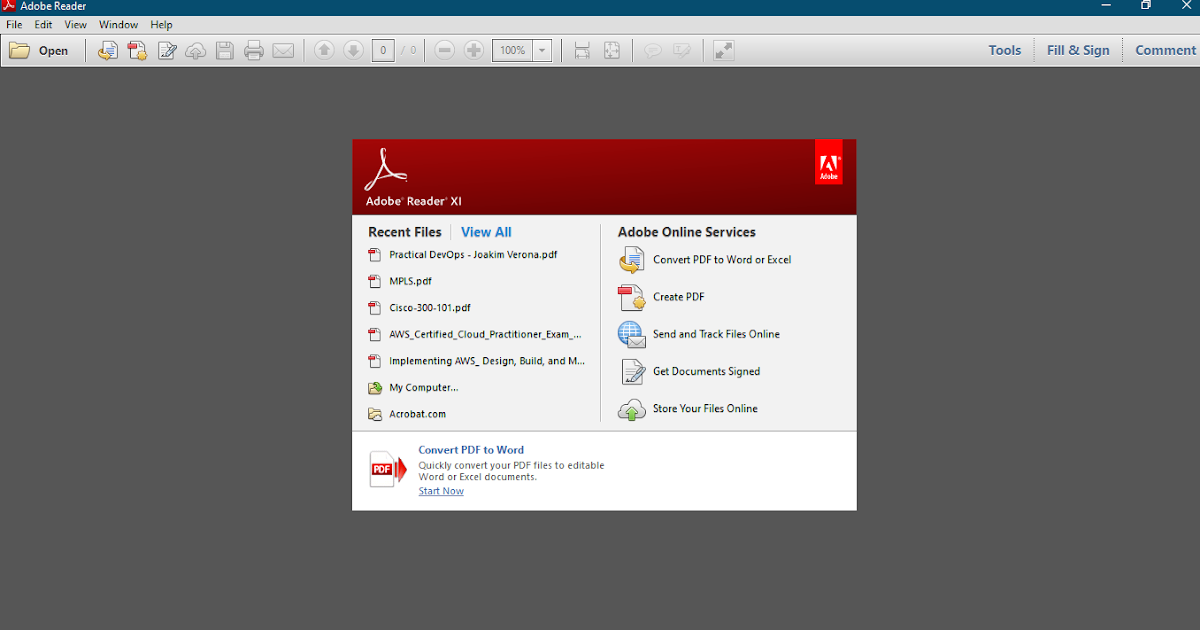Click the zoom out minus control
This screenshot has width=1200, height=630.
pos(444,50)
